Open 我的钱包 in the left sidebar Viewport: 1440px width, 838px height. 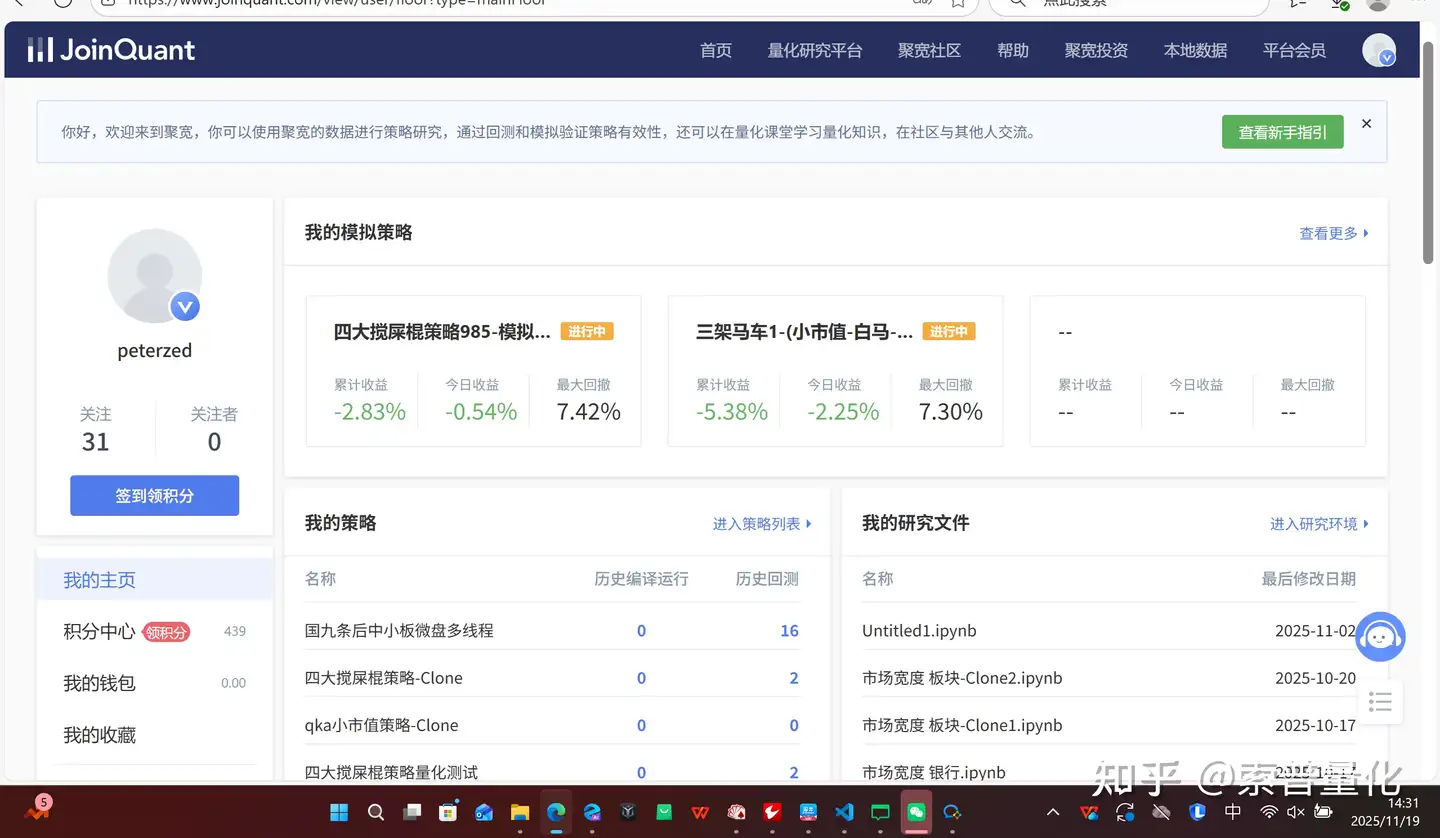(x=99, y=684)
